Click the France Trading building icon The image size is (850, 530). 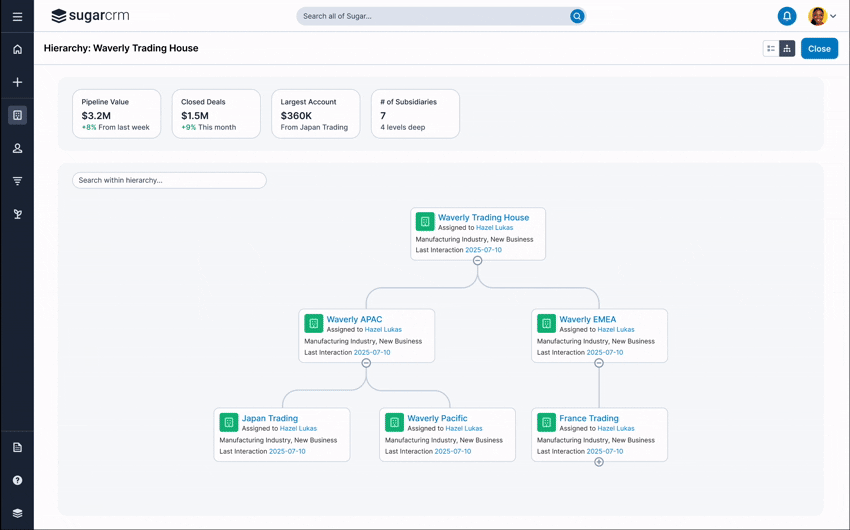point(546,422)
